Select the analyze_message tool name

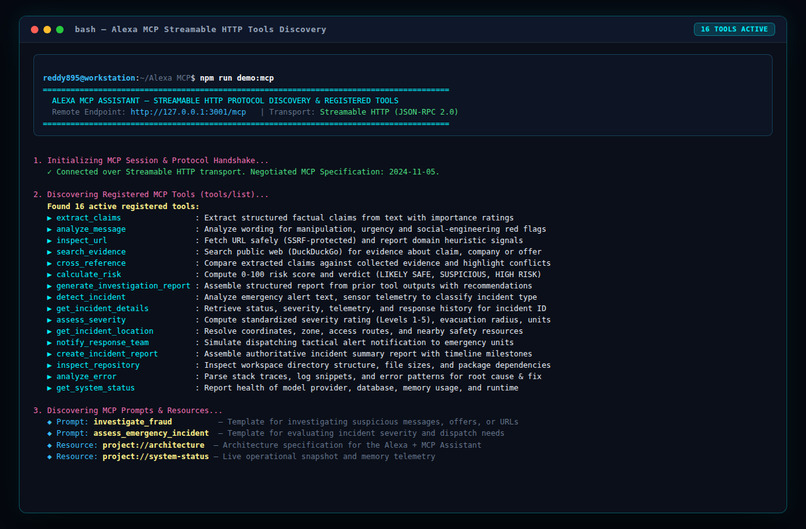pos(91,229)
